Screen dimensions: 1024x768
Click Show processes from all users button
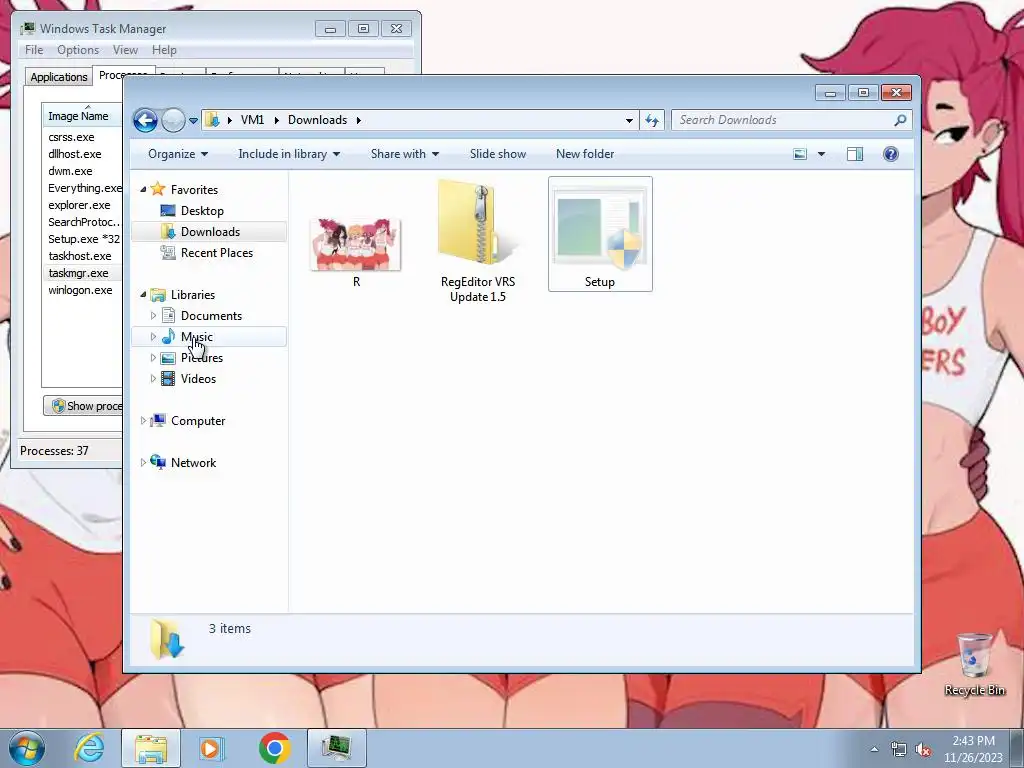point(84,406)
